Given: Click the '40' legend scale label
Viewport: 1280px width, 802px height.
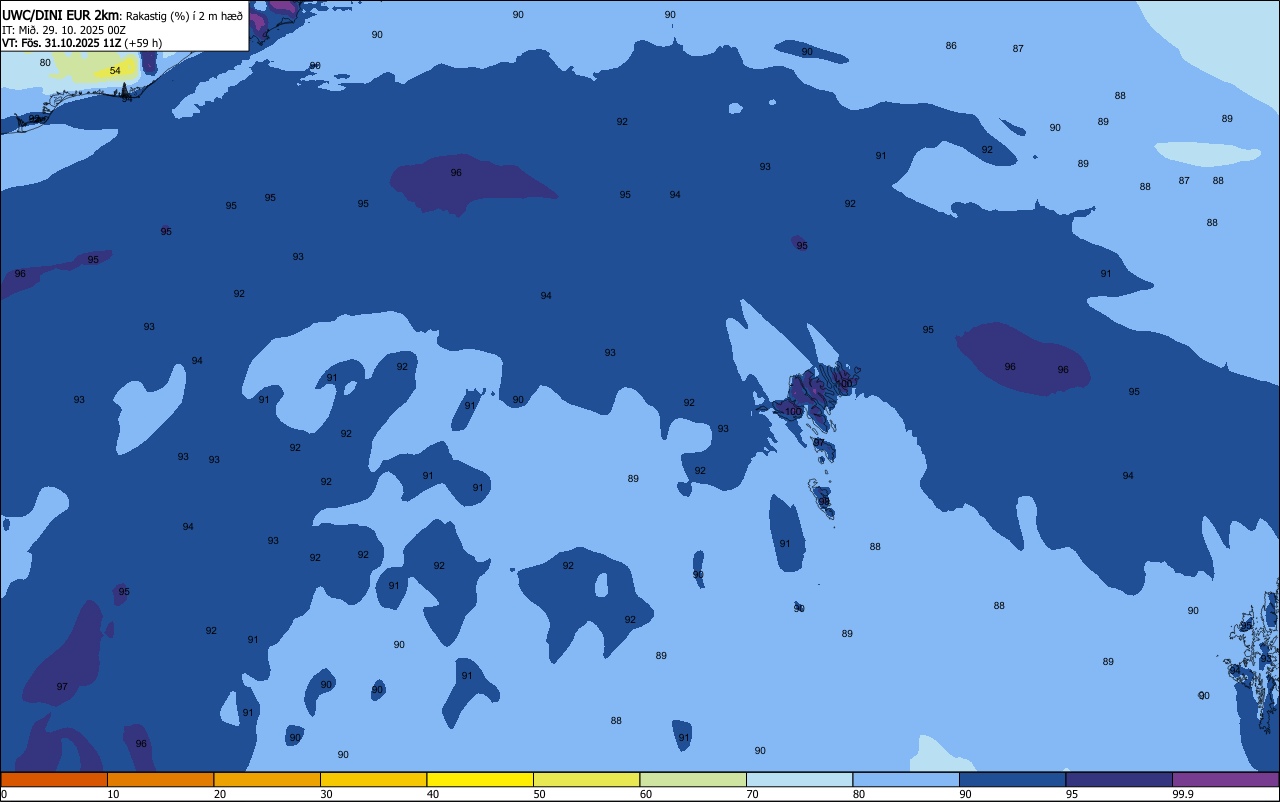Looking at the screenshot, I should coord(432,794).
